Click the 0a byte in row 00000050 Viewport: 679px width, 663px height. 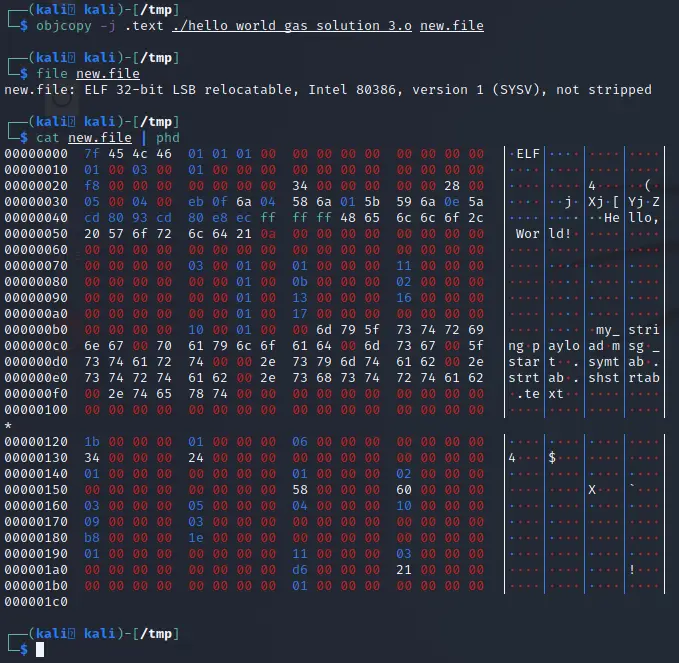[268, 234]
